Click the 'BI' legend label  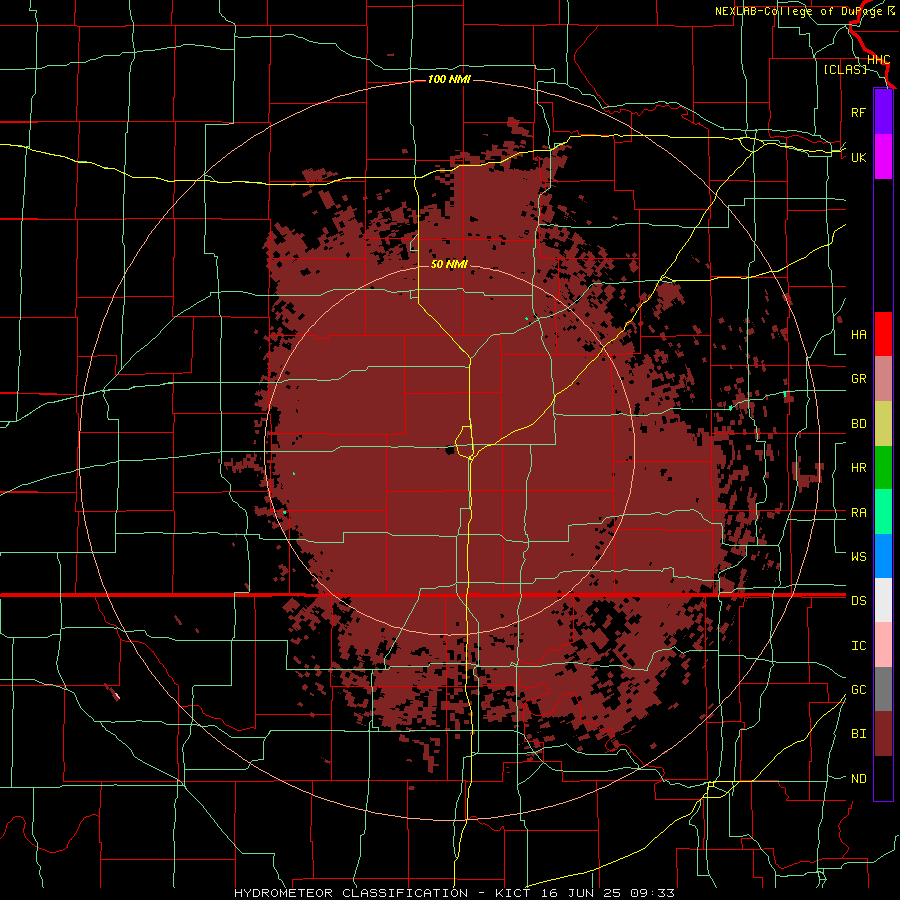[858, 734]
